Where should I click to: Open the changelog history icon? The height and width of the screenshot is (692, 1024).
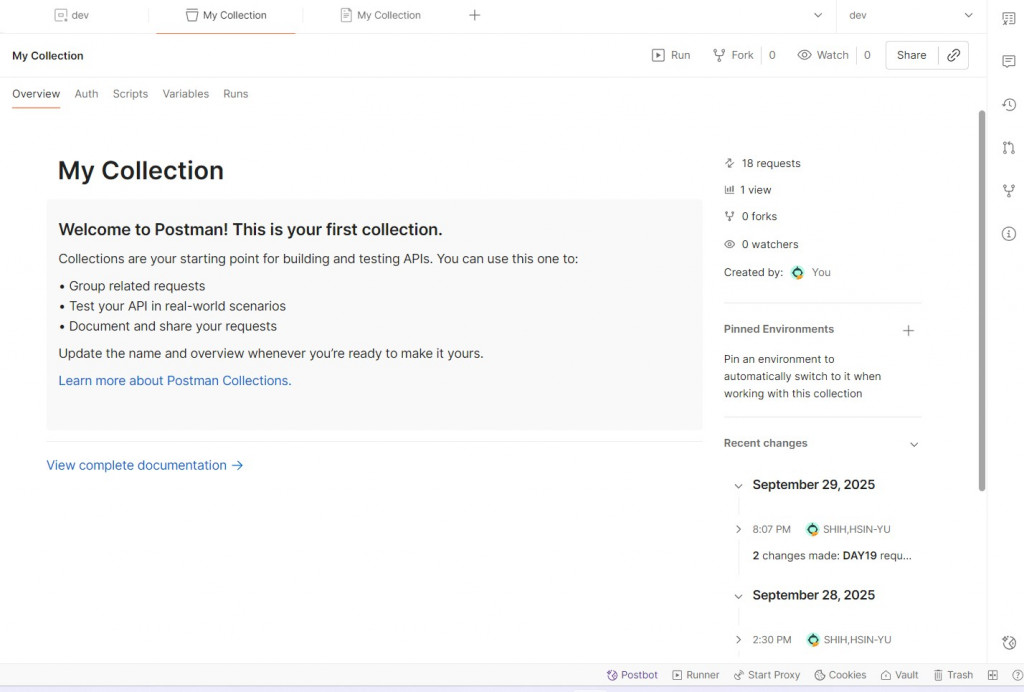pos(1008,105)
